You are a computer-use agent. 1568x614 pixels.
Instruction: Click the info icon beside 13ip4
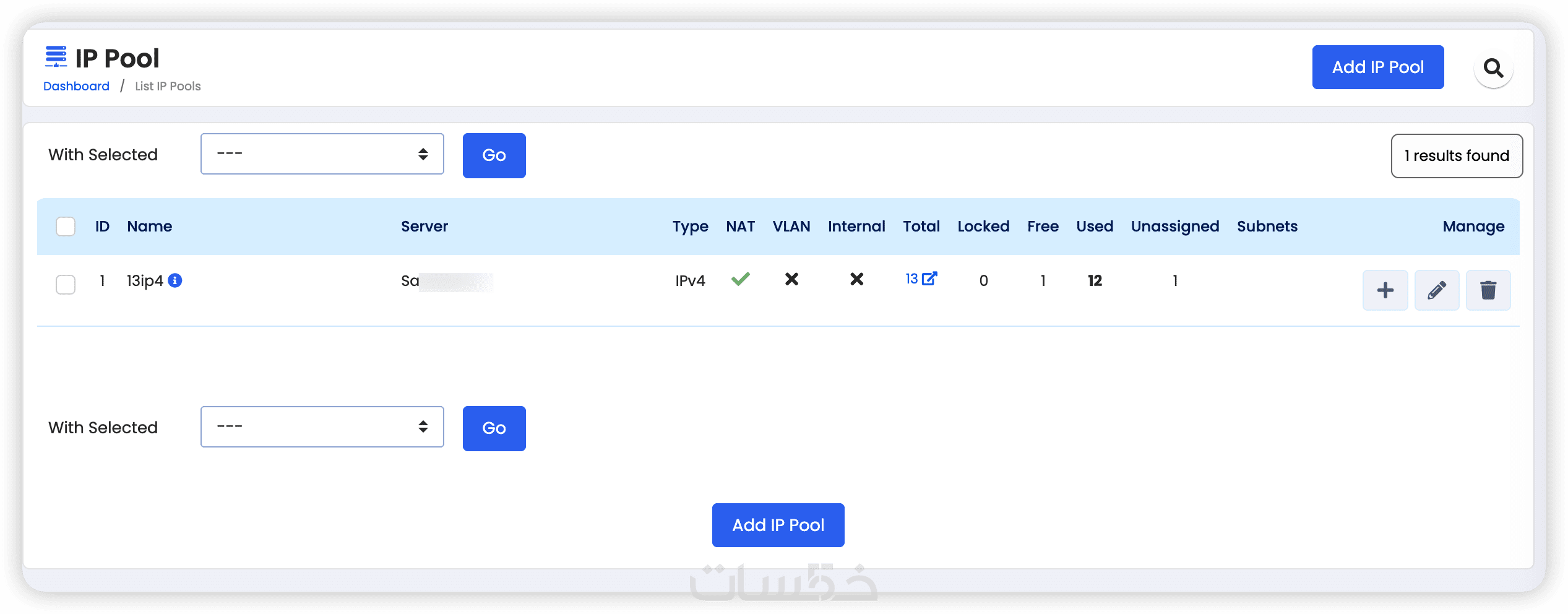[175, 280]
